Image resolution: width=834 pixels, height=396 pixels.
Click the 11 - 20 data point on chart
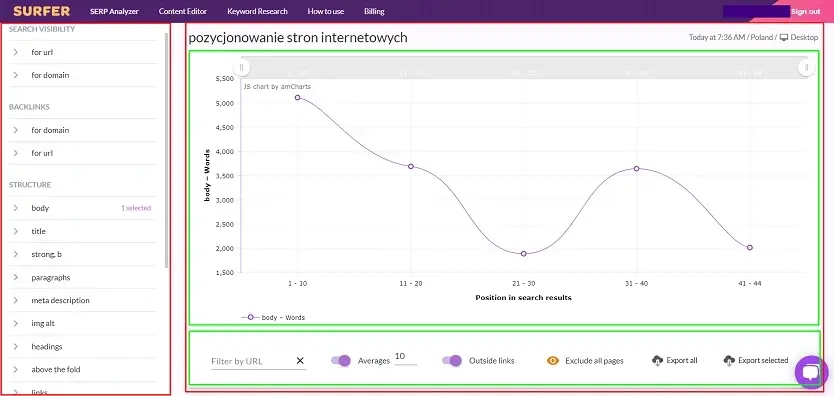pos(411,166)
